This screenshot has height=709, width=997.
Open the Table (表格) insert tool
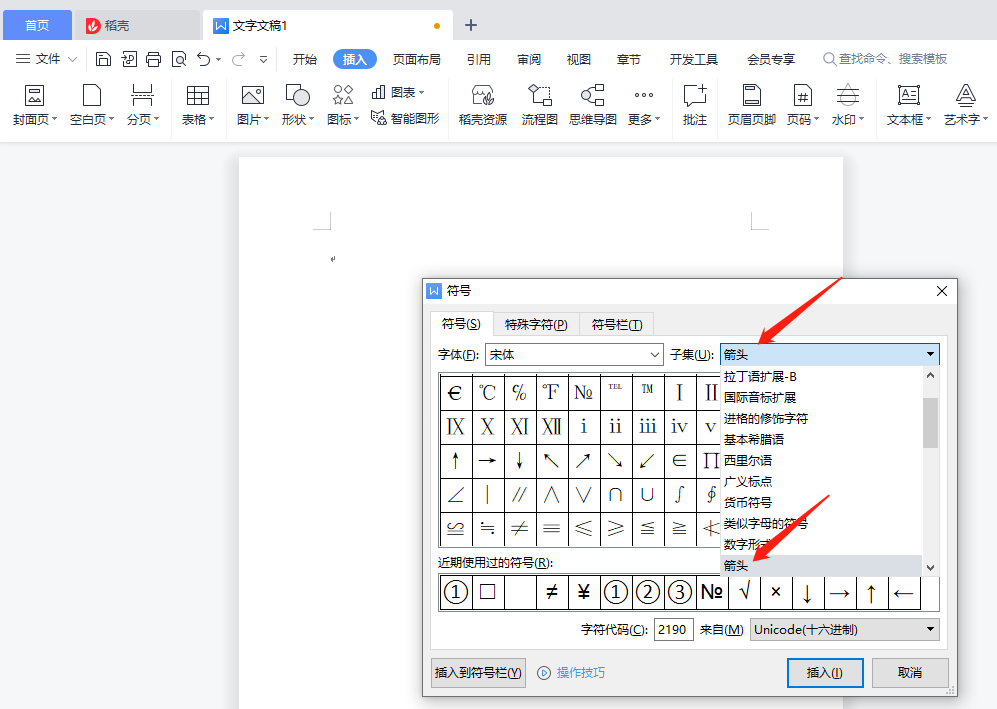198,105
